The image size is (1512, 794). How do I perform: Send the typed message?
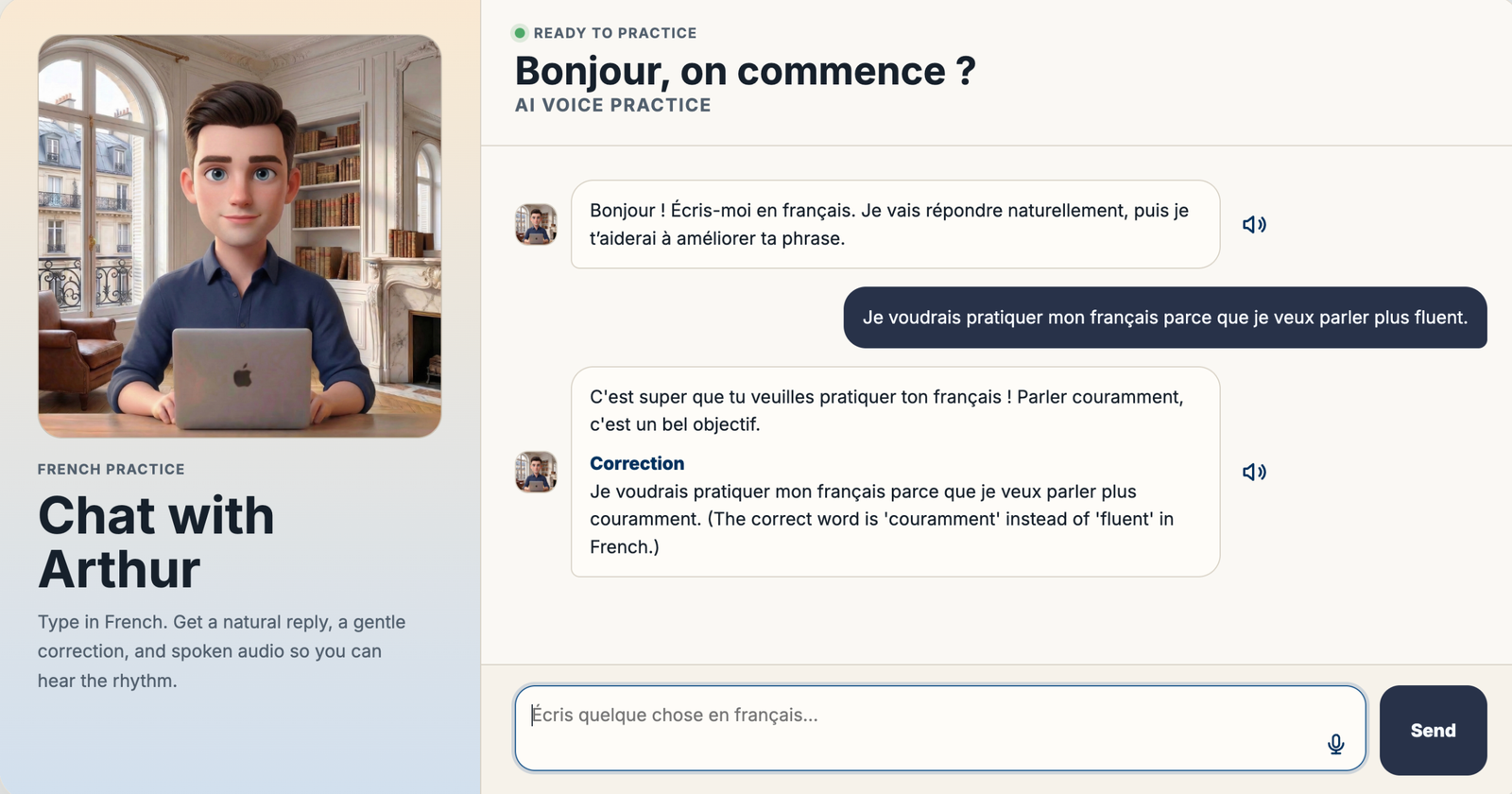point(1433,730)
